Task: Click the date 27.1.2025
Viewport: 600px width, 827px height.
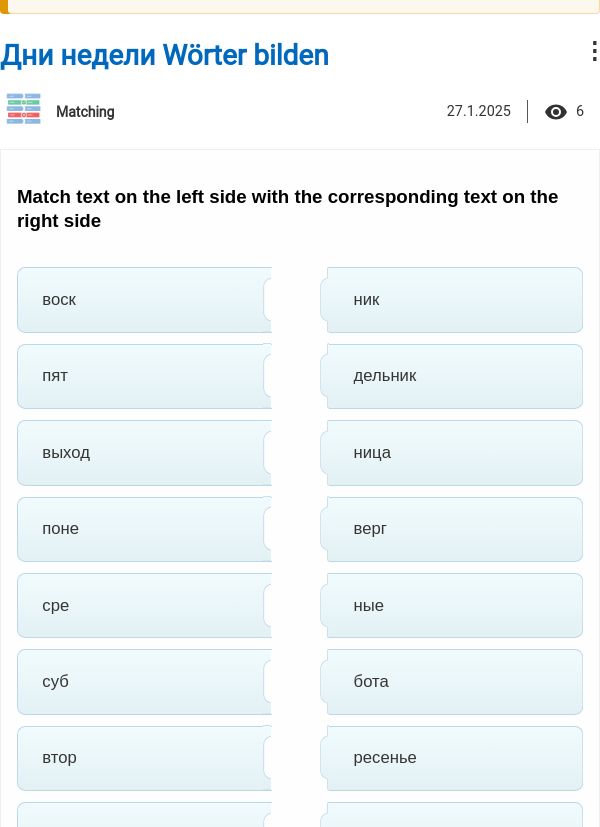Action: pyautogui.click(x=479, y=111)
